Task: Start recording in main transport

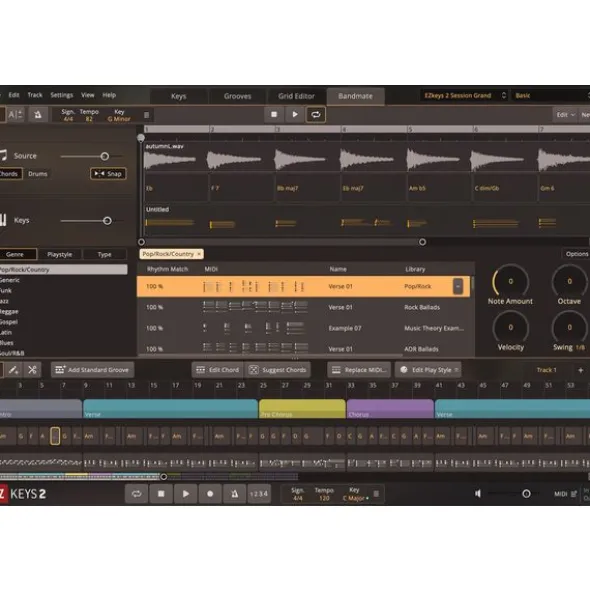Action: (x=210, y=494)
